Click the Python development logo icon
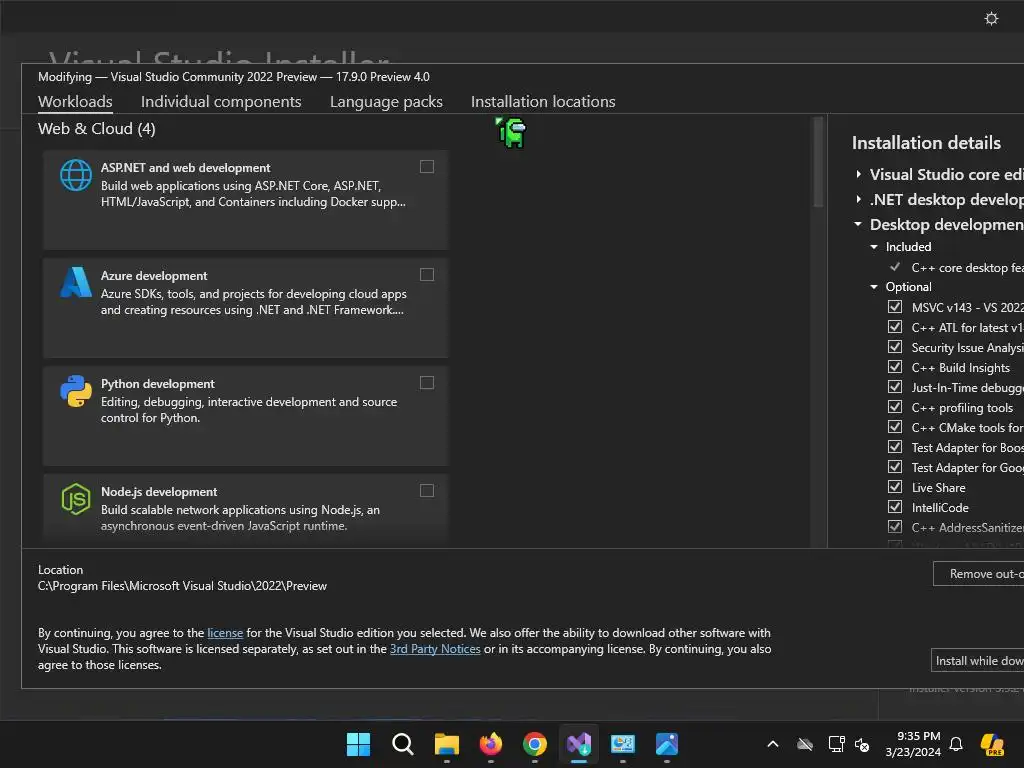This screenshot has height=768, width=1024. [x=76, y=391]
